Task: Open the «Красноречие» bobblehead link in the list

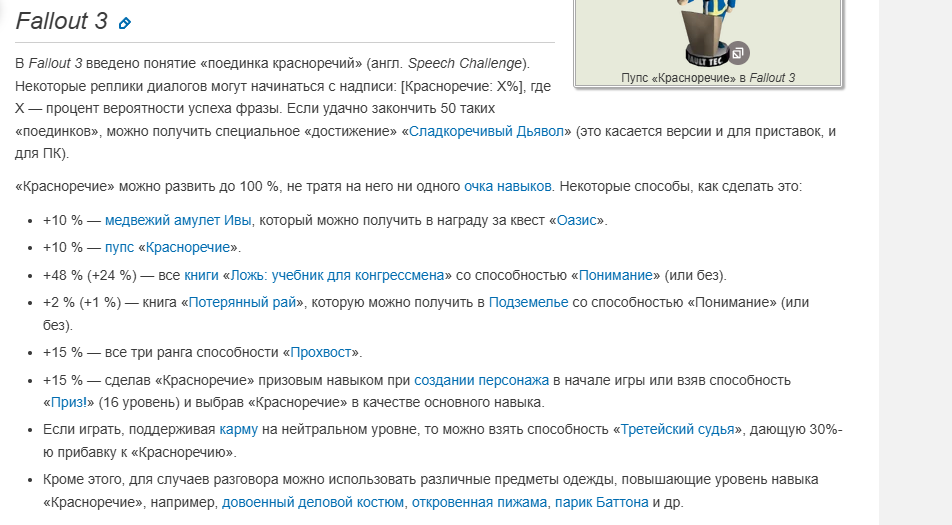Action: tap(188, 248)
